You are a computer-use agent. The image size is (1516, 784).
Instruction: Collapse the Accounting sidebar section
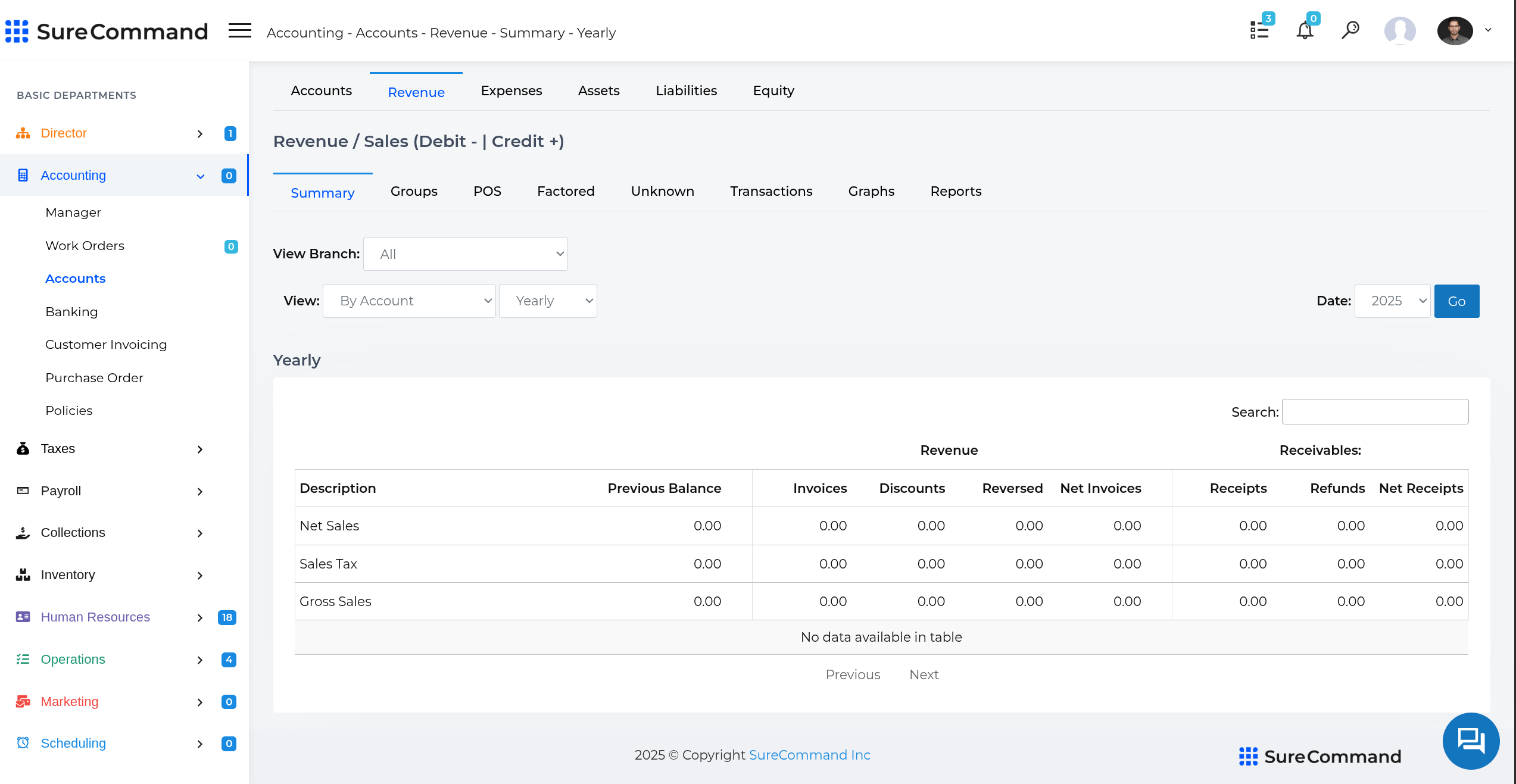[x=200, y=176]
